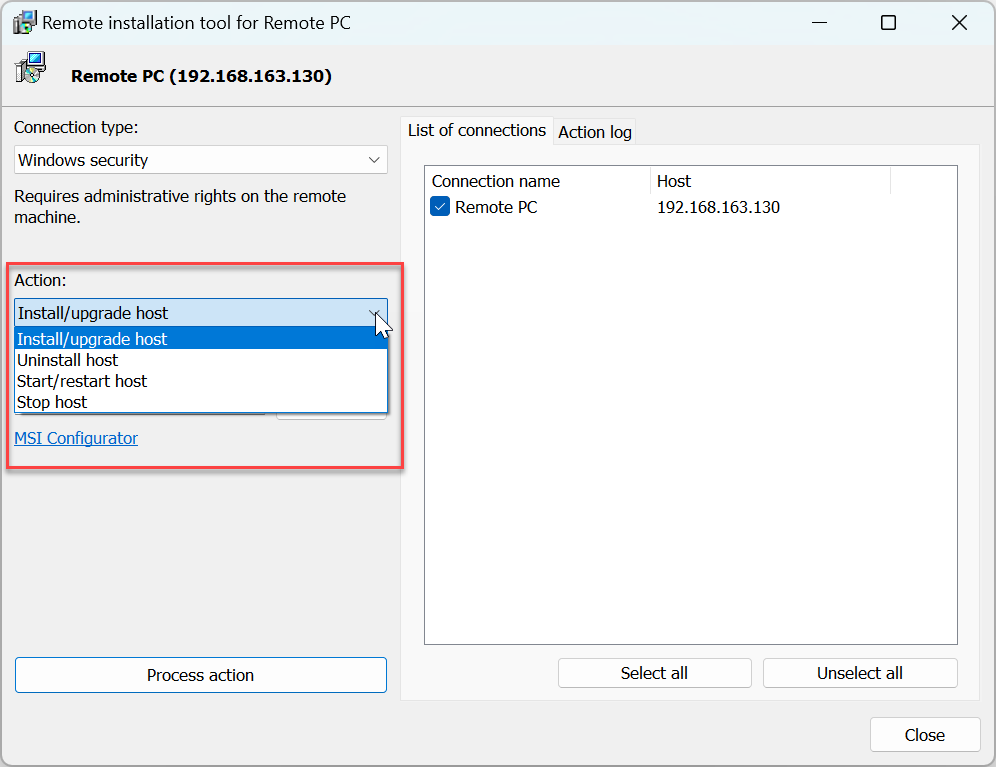Switch to the Action log tab
Viewport: 996px width, 767px height.
pyautogui.click(x=594, y=132)
